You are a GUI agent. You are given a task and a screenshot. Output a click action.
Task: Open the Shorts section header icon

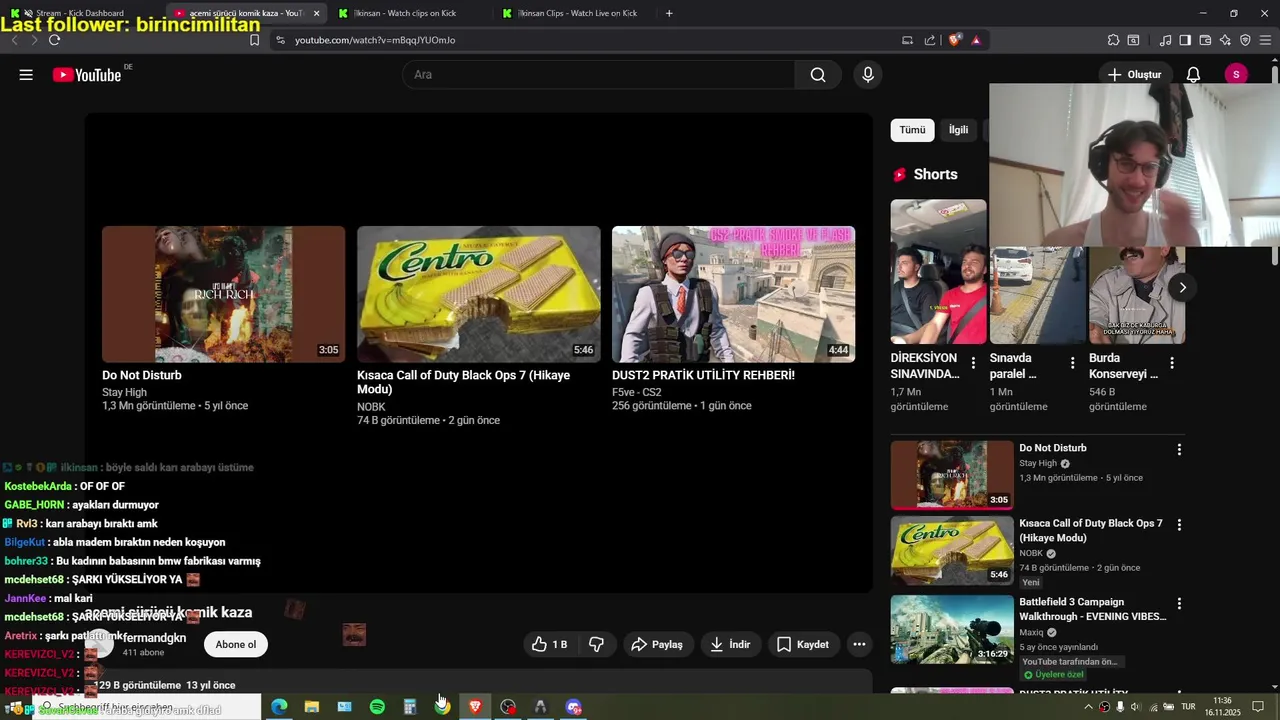click(x=899, y=174)
